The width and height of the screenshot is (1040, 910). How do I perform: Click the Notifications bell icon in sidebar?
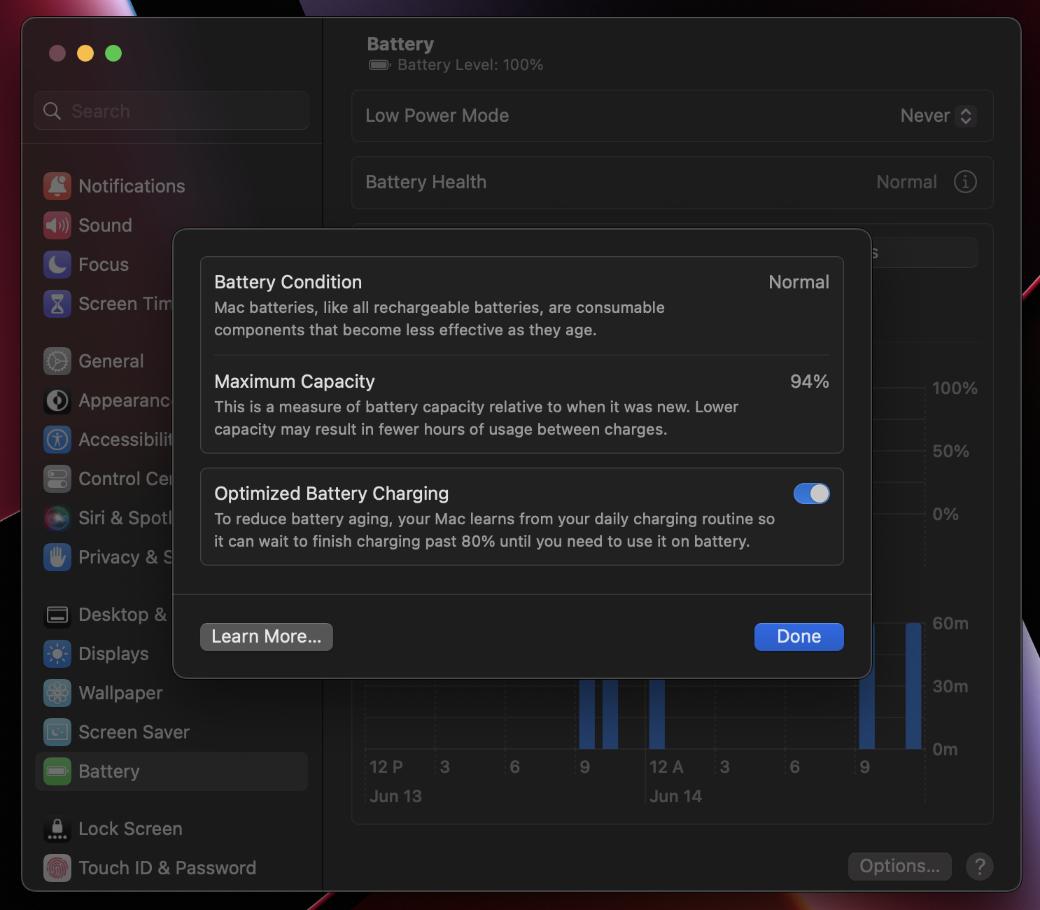click(x=57, y=186)
